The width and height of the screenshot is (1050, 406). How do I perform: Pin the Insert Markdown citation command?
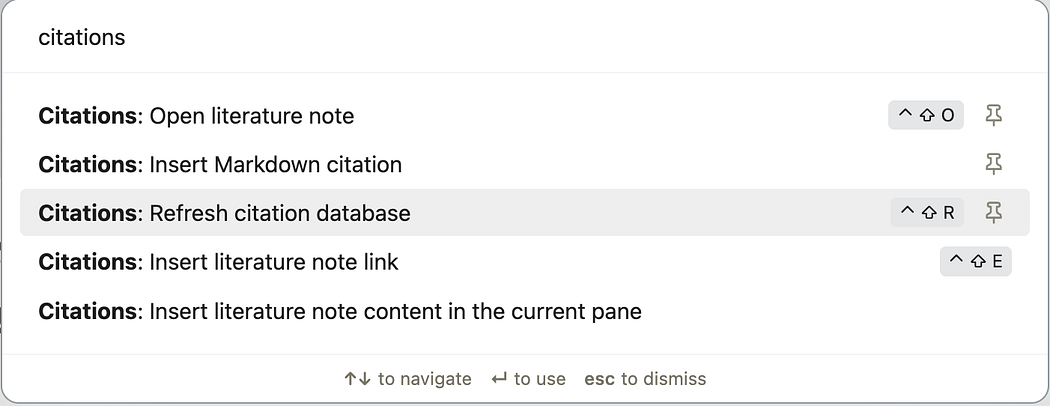[993, 164]
